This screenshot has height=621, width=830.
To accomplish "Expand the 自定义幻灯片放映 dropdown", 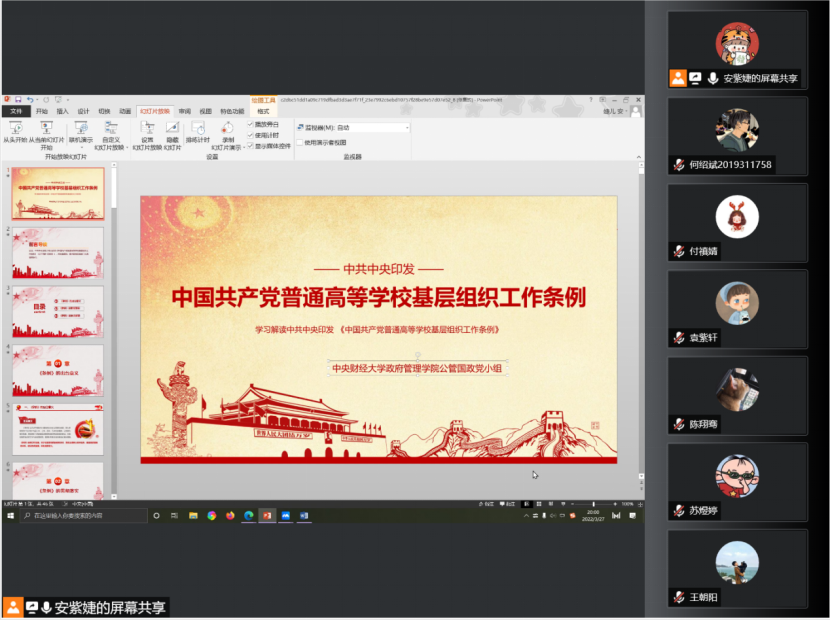I will (111, 146).
